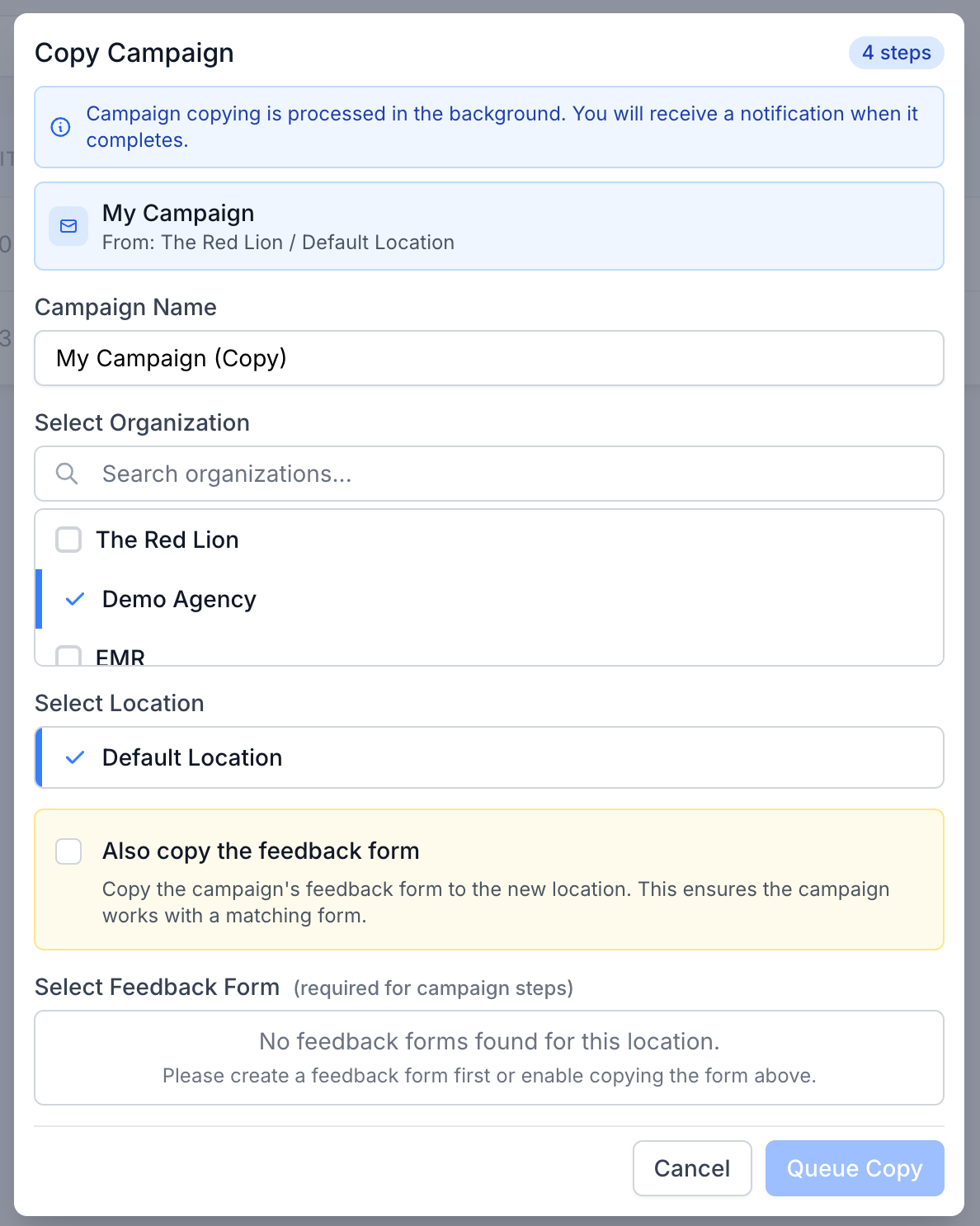Click the checkmark beside Default Location
980x1226 pixels.
click(75, 757)
